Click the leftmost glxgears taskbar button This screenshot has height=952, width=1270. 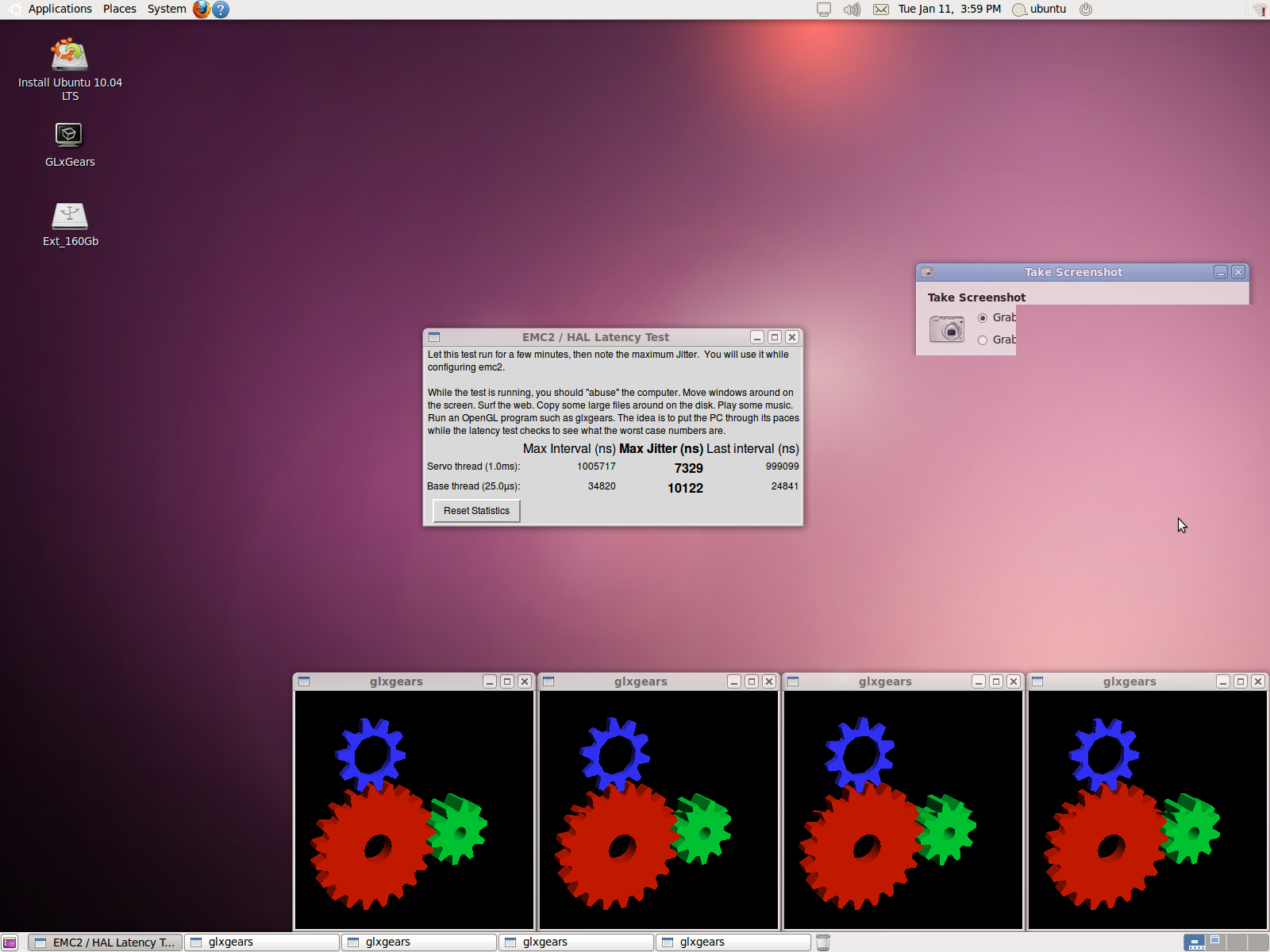[x=262, y=942]
